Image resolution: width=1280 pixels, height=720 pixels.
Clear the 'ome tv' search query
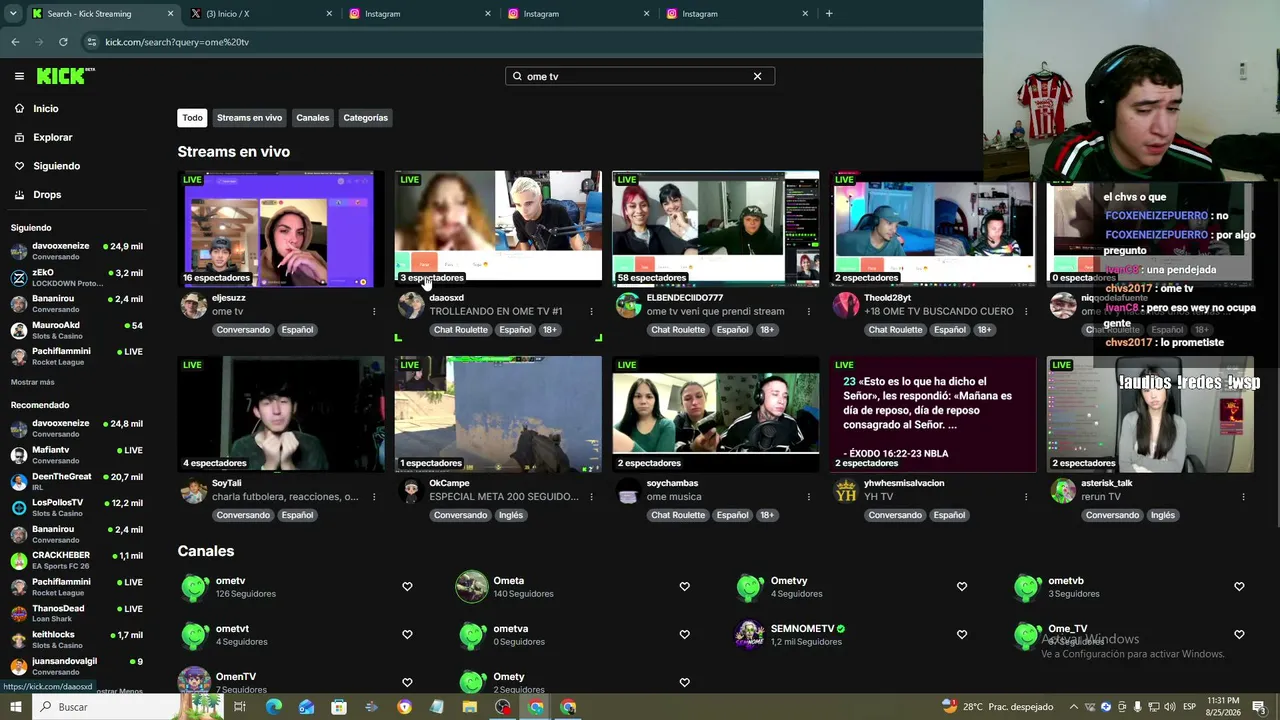757,76
